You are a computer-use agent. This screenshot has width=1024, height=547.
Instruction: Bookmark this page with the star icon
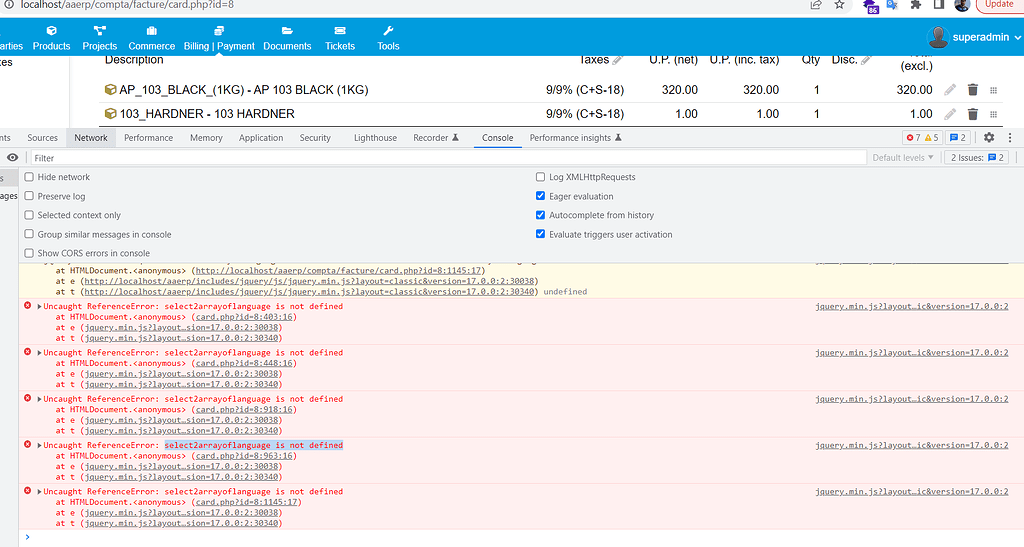click(840, 5)
